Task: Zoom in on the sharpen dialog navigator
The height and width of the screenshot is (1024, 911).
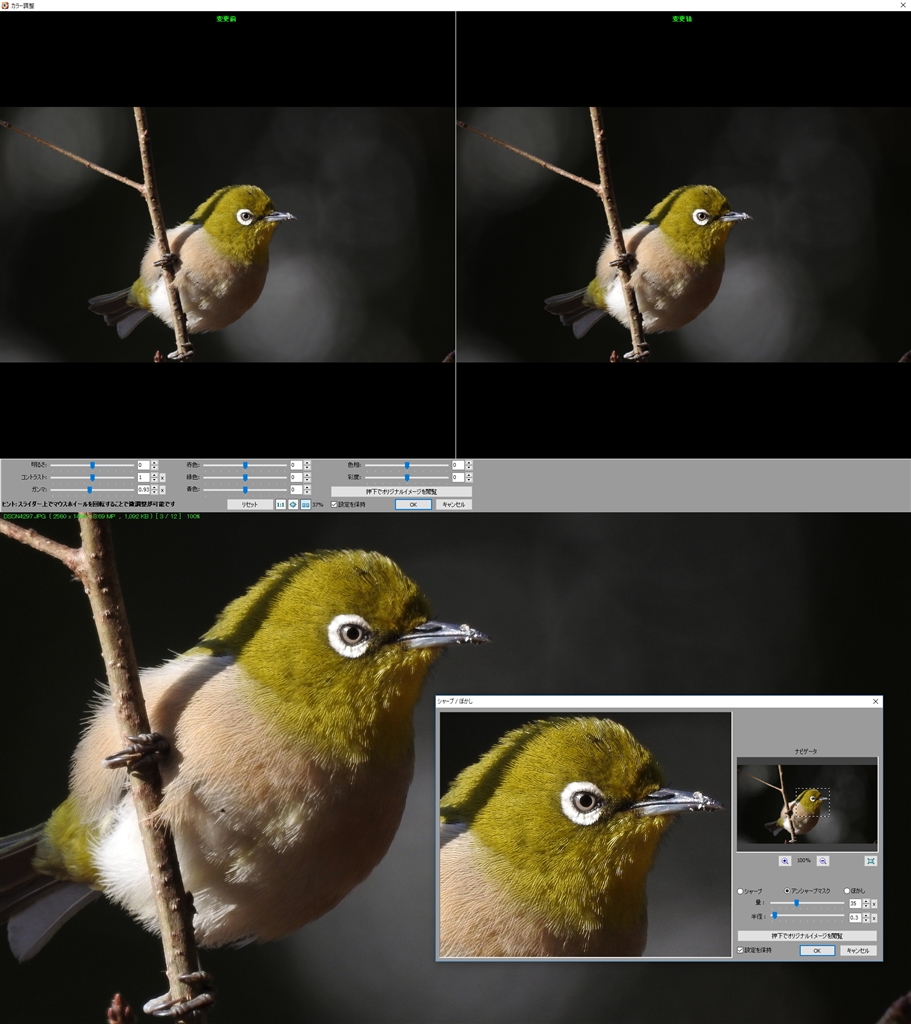Action: [785, 861]
